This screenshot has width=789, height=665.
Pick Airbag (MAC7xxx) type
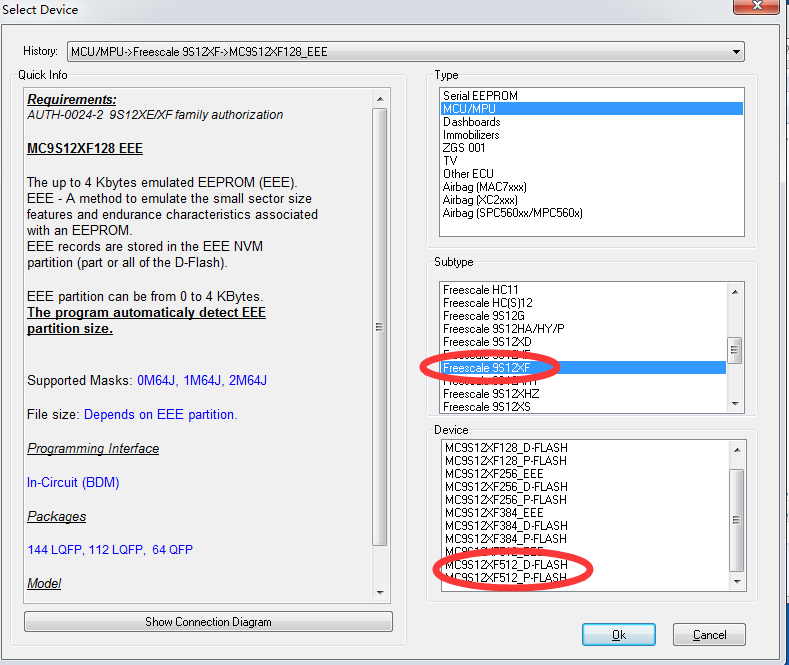click(x=485, y=187)
